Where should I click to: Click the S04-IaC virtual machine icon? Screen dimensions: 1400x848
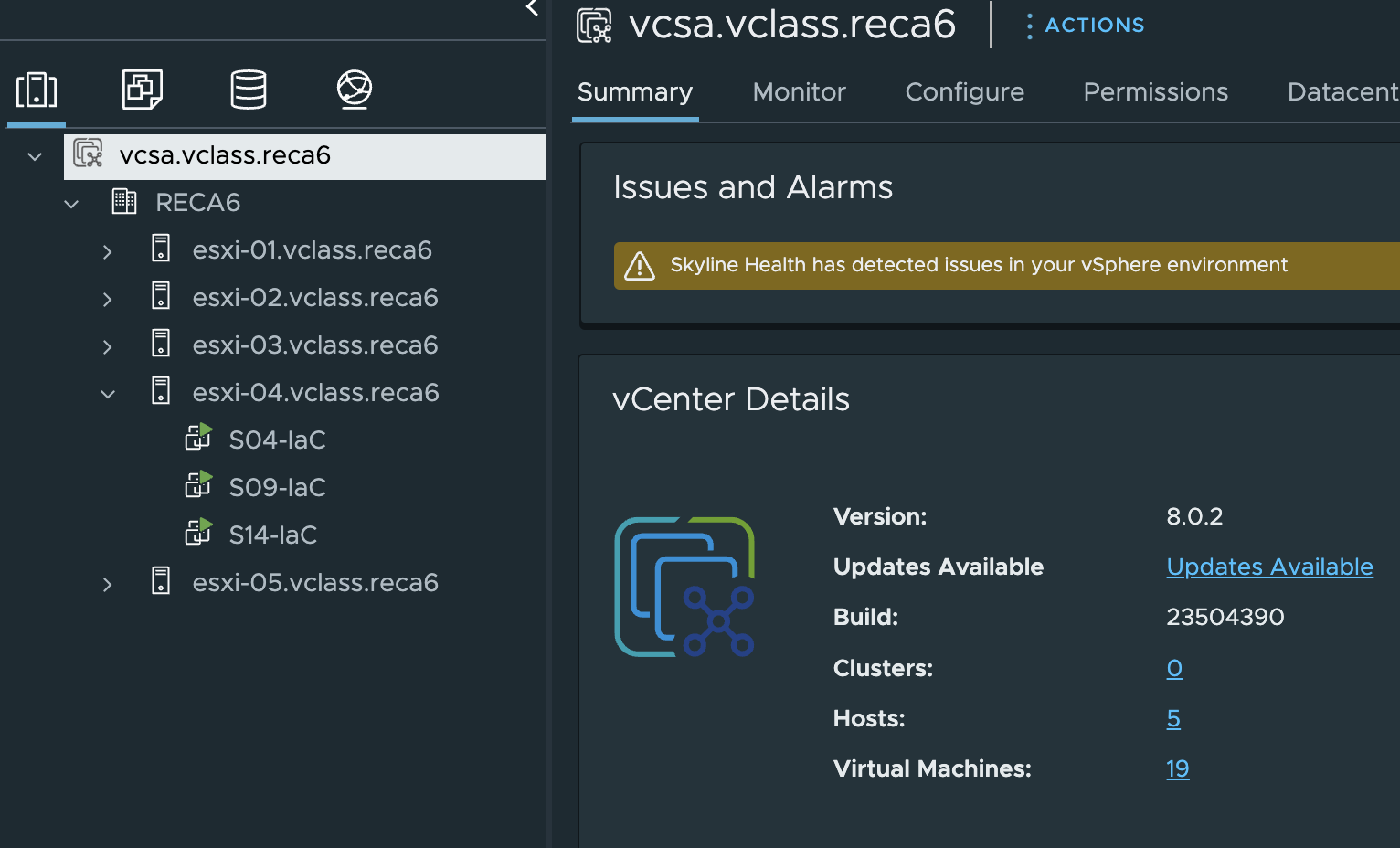point(198,439)
